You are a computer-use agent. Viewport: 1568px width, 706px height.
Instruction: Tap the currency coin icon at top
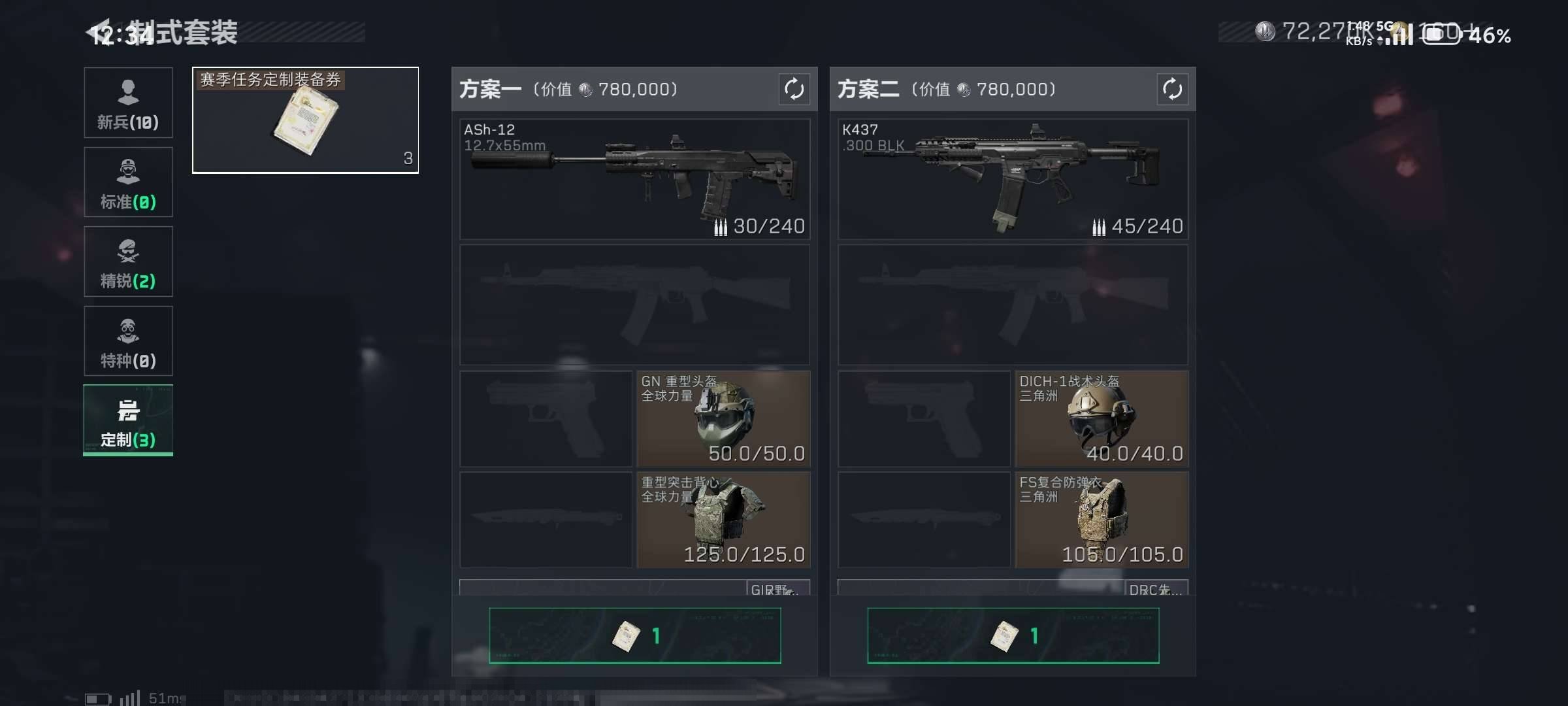tap(1265, 31)
